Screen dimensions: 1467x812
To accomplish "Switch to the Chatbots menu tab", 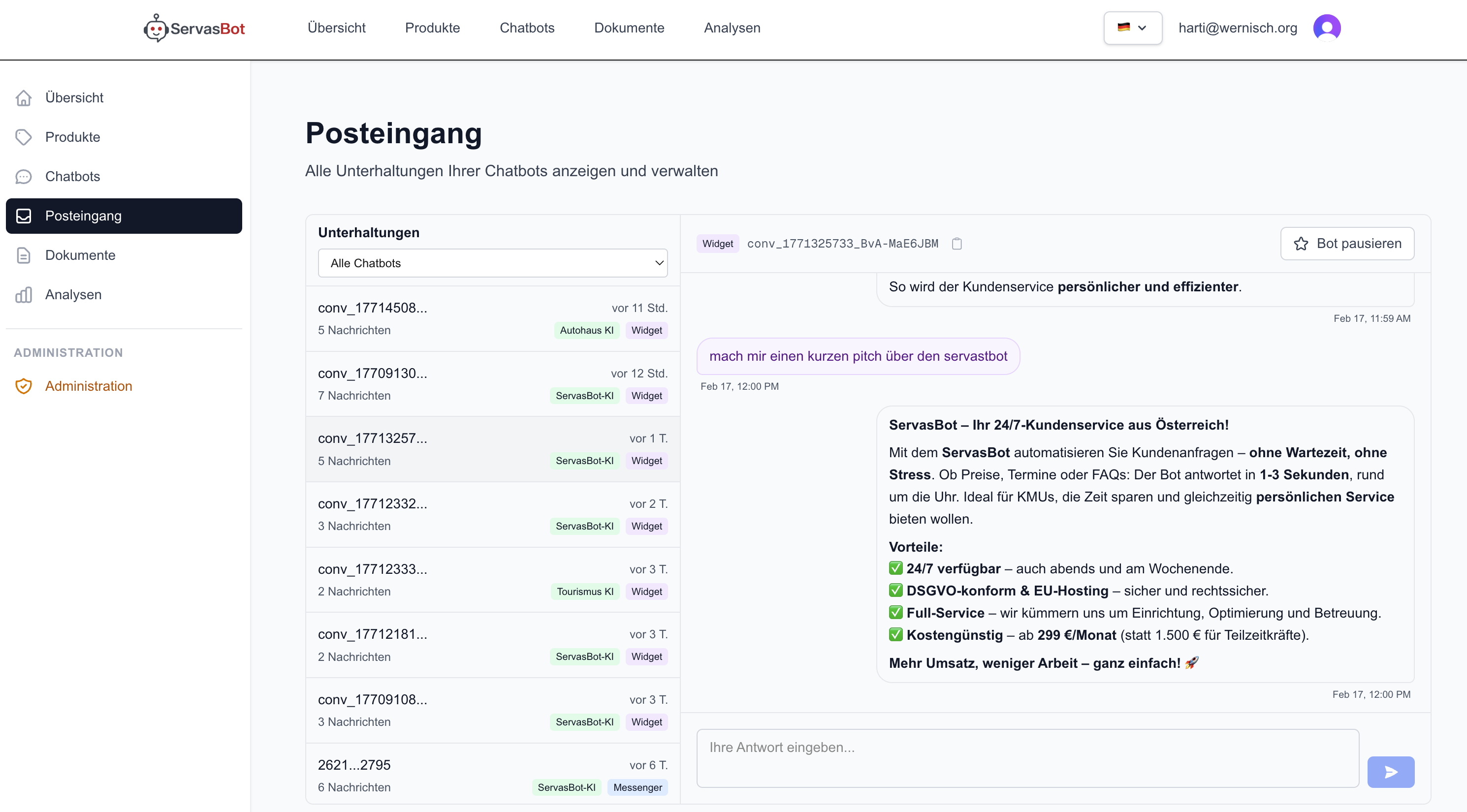I will (527, 28).
